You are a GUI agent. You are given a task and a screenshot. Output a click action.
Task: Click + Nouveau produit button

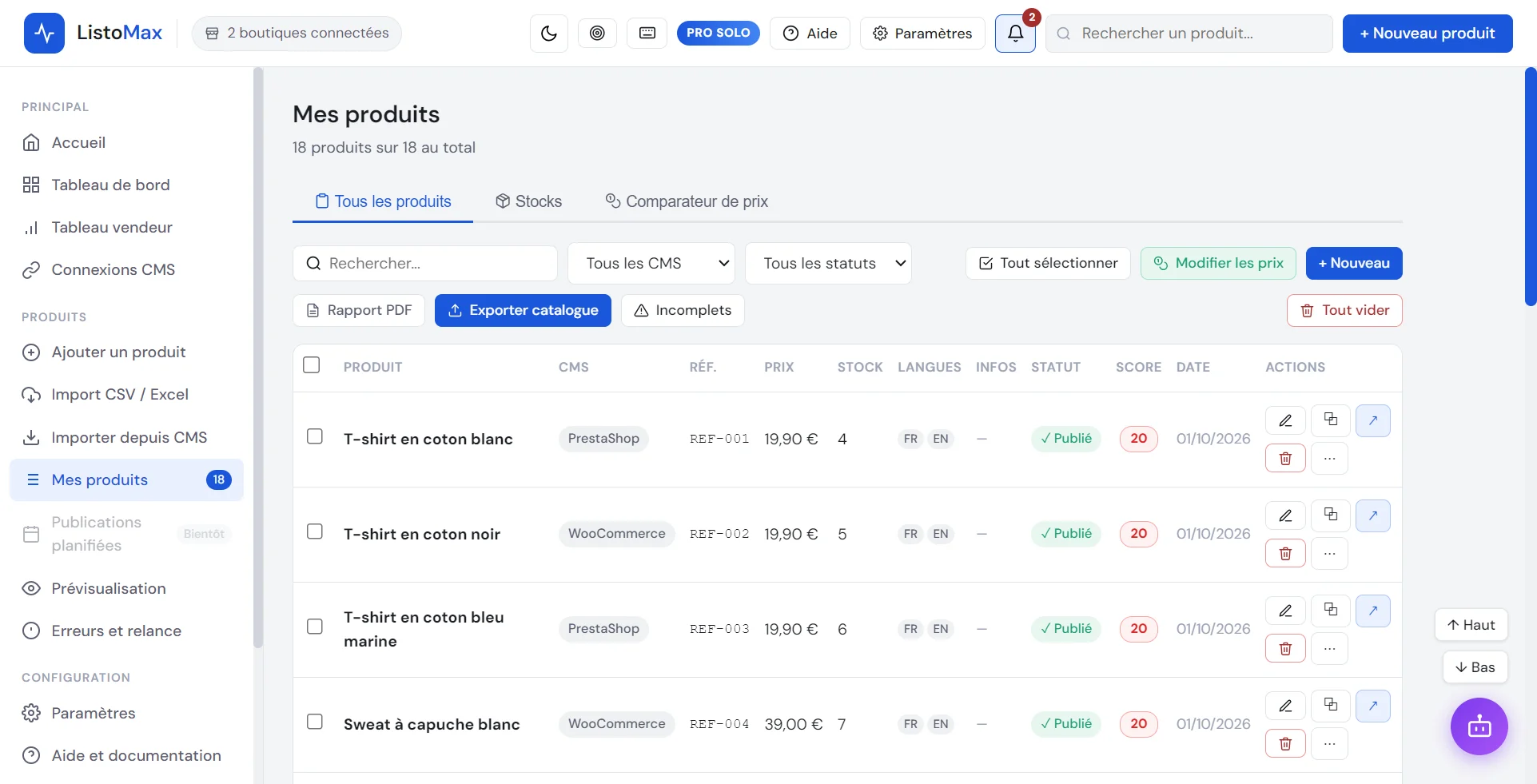coord(1427,34)
